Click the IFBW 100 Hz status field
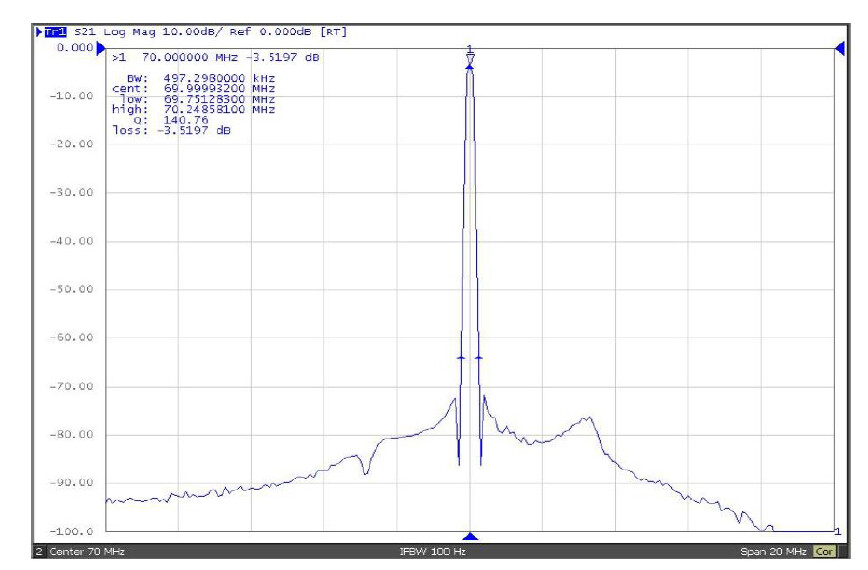 click(x=432, y=552)
